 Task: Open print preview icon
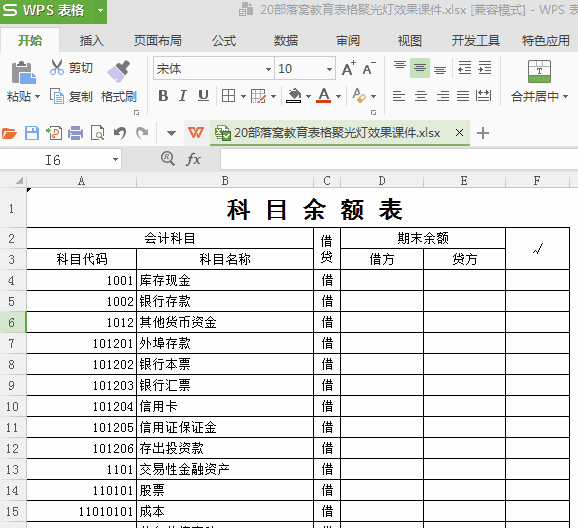pos(98,133)
